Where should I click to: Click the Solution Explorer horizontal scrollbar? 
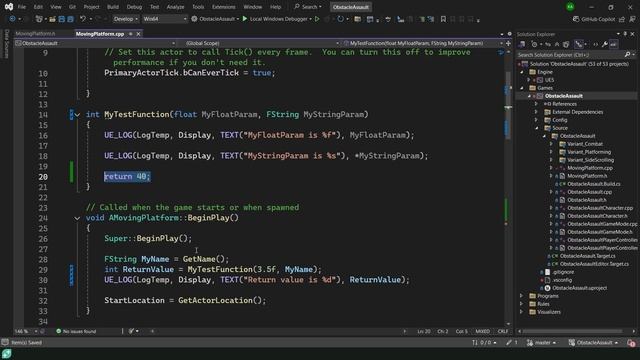tap(573, 331)
